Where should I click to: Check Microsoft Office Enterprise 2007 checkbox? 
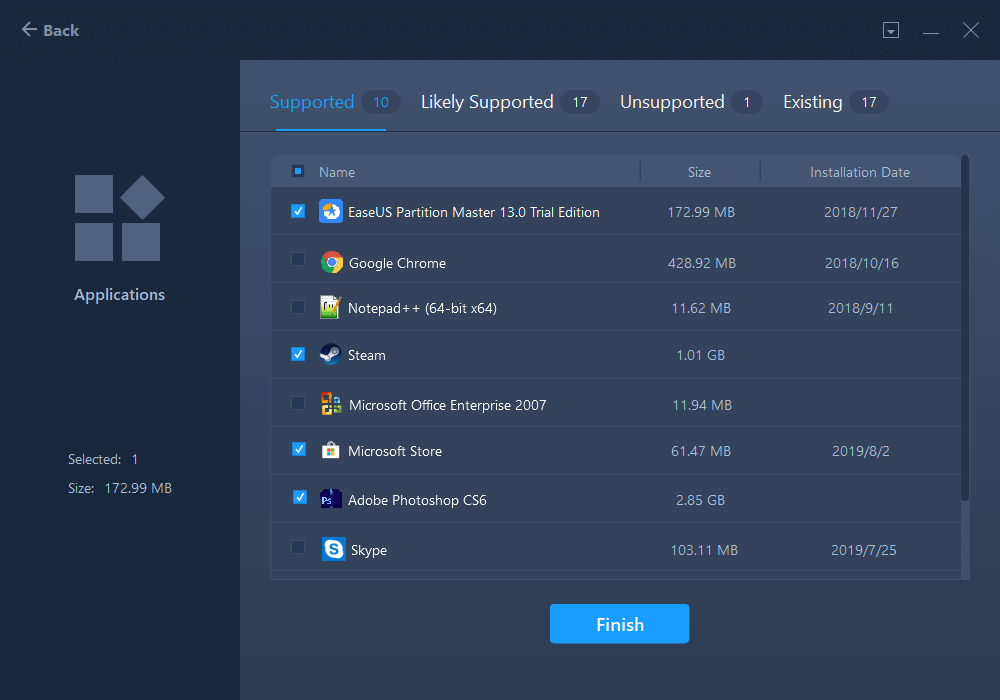(298, 403)
